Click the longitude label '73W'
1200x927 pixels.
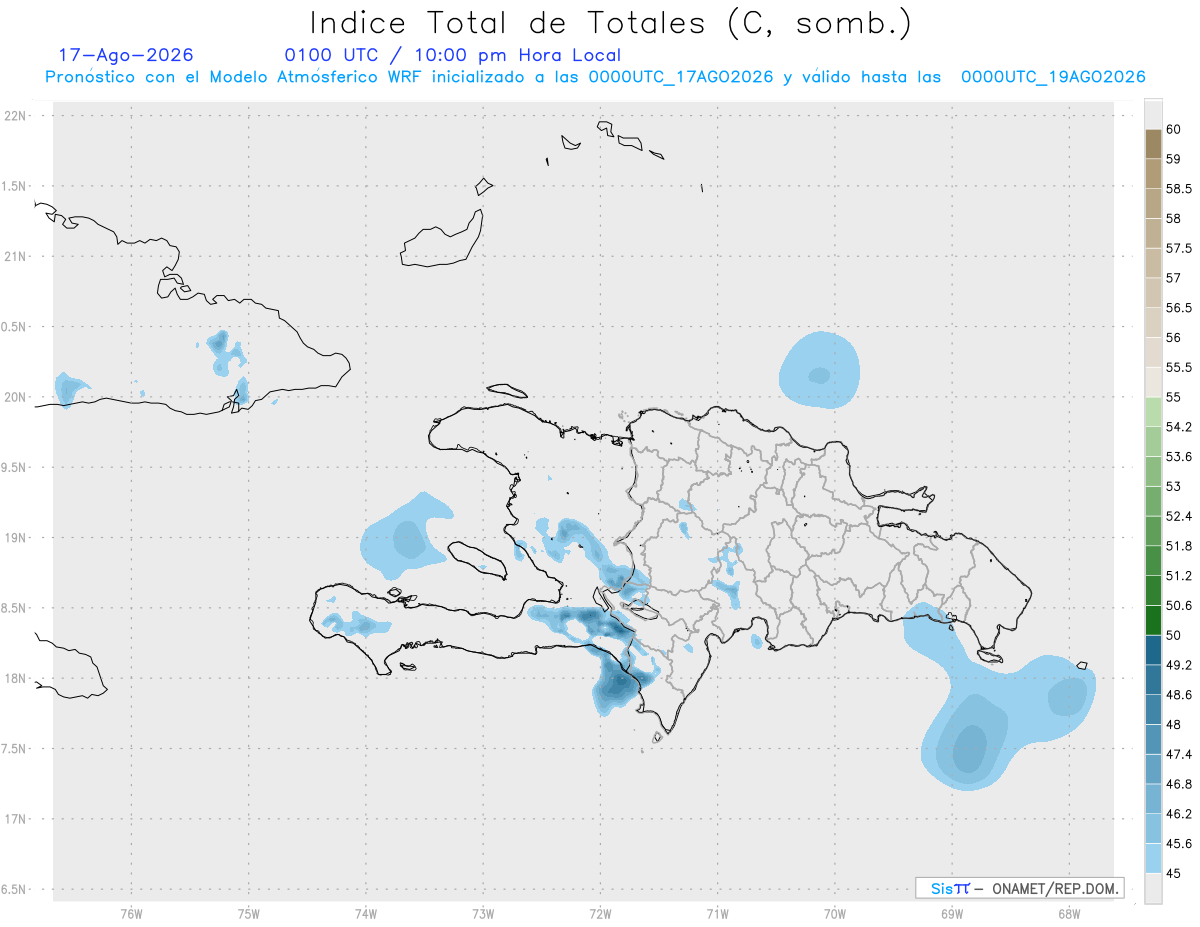click(483, 913)
